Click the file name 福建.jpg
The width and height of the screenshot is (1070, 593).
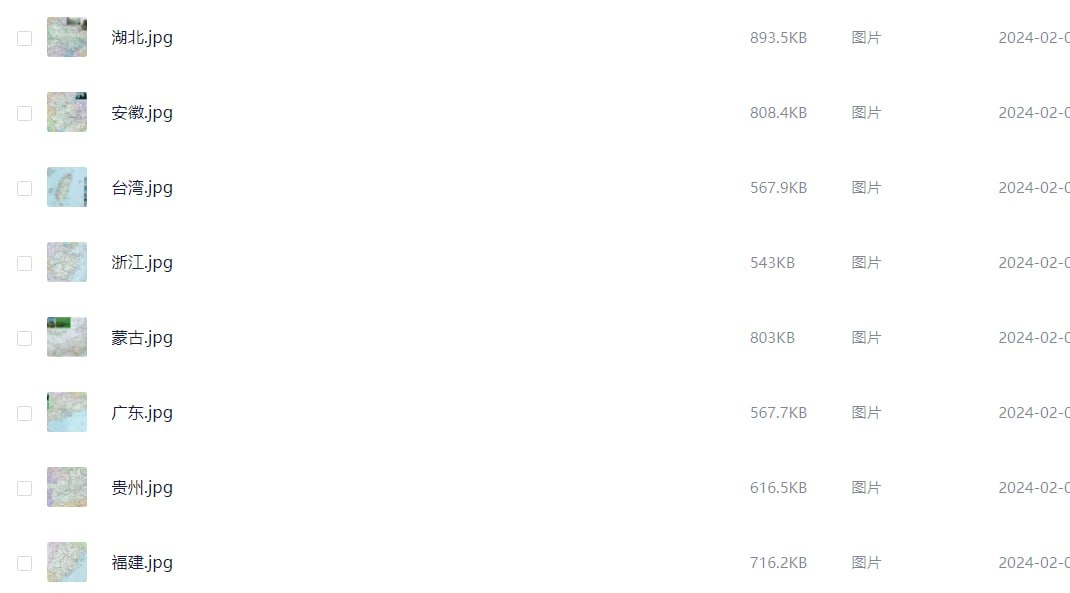tap(142, 563)
